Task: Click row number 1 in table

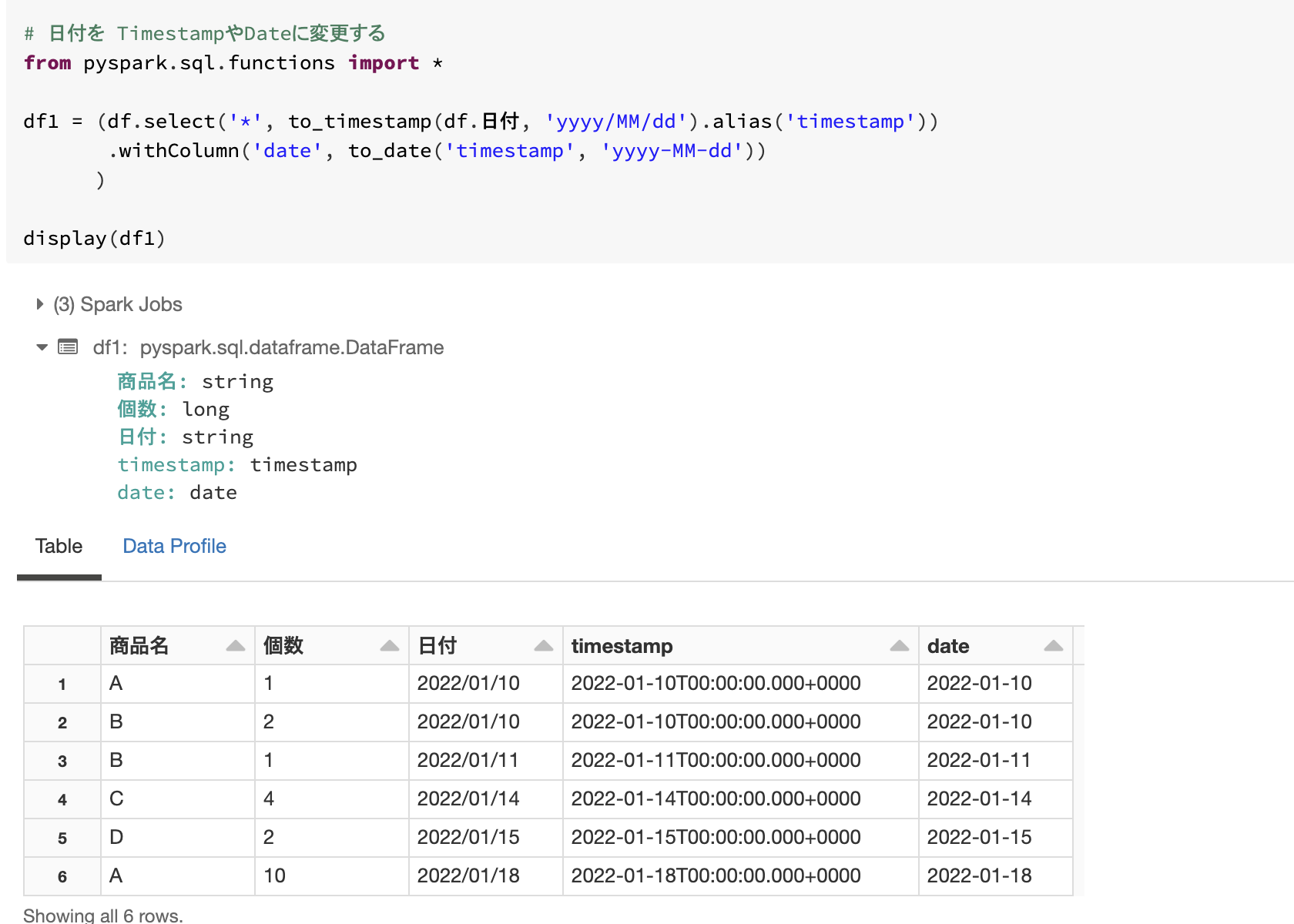Action: [x=62, y=684]
